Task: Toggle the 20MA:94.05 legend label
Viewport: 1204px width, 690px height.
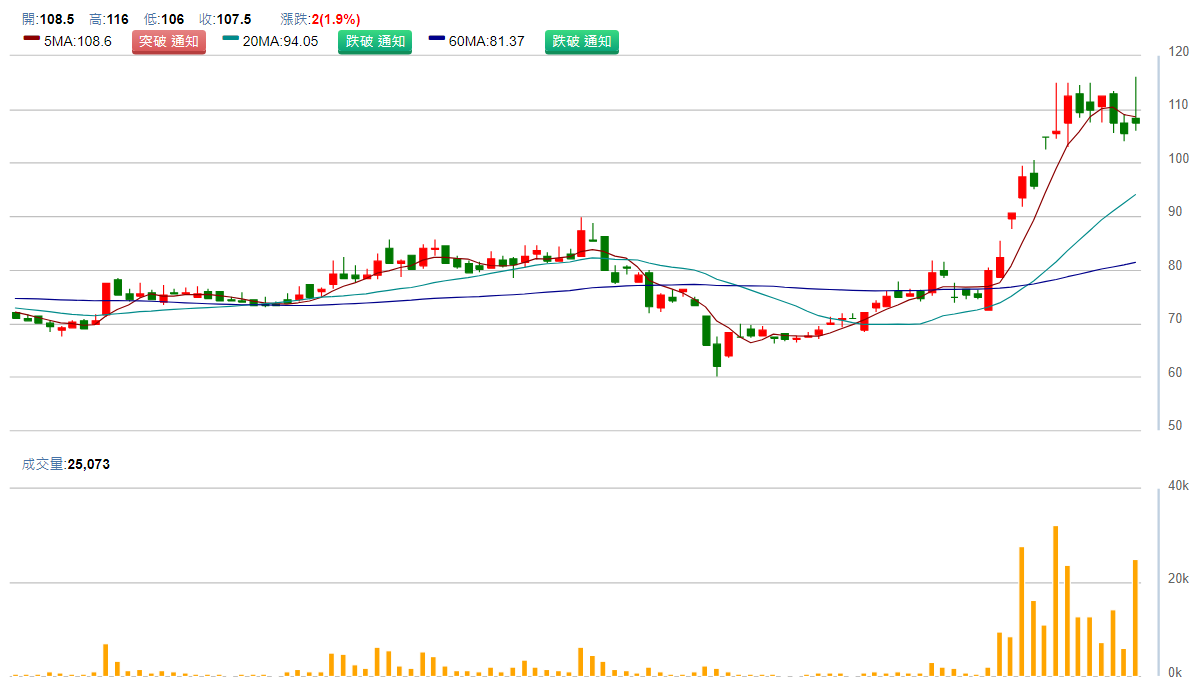Action: (x=281, y=42)
